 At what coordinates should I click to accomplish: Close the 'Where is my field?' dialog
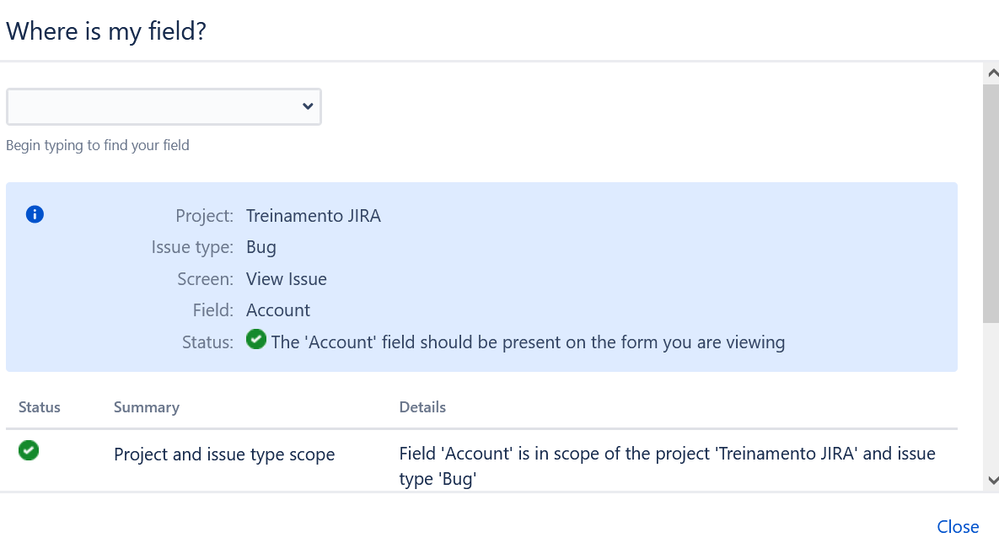pyautogui.click(x=957, y=527)
